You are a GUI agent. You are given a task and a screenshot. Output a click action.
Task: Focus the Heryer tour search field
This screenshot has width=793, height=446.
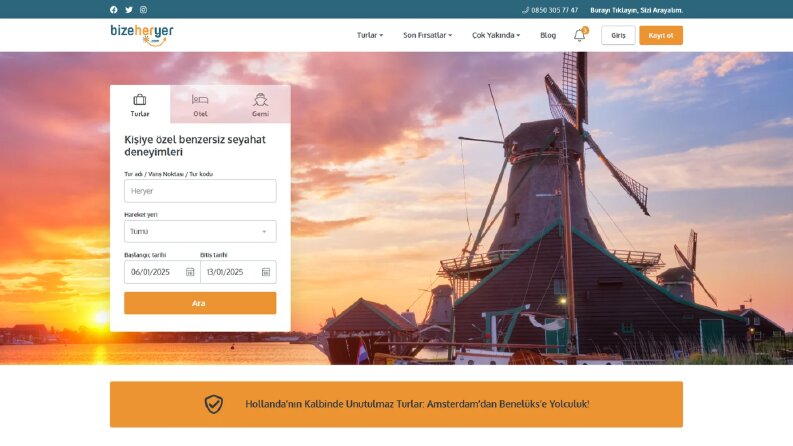[200, 191]
